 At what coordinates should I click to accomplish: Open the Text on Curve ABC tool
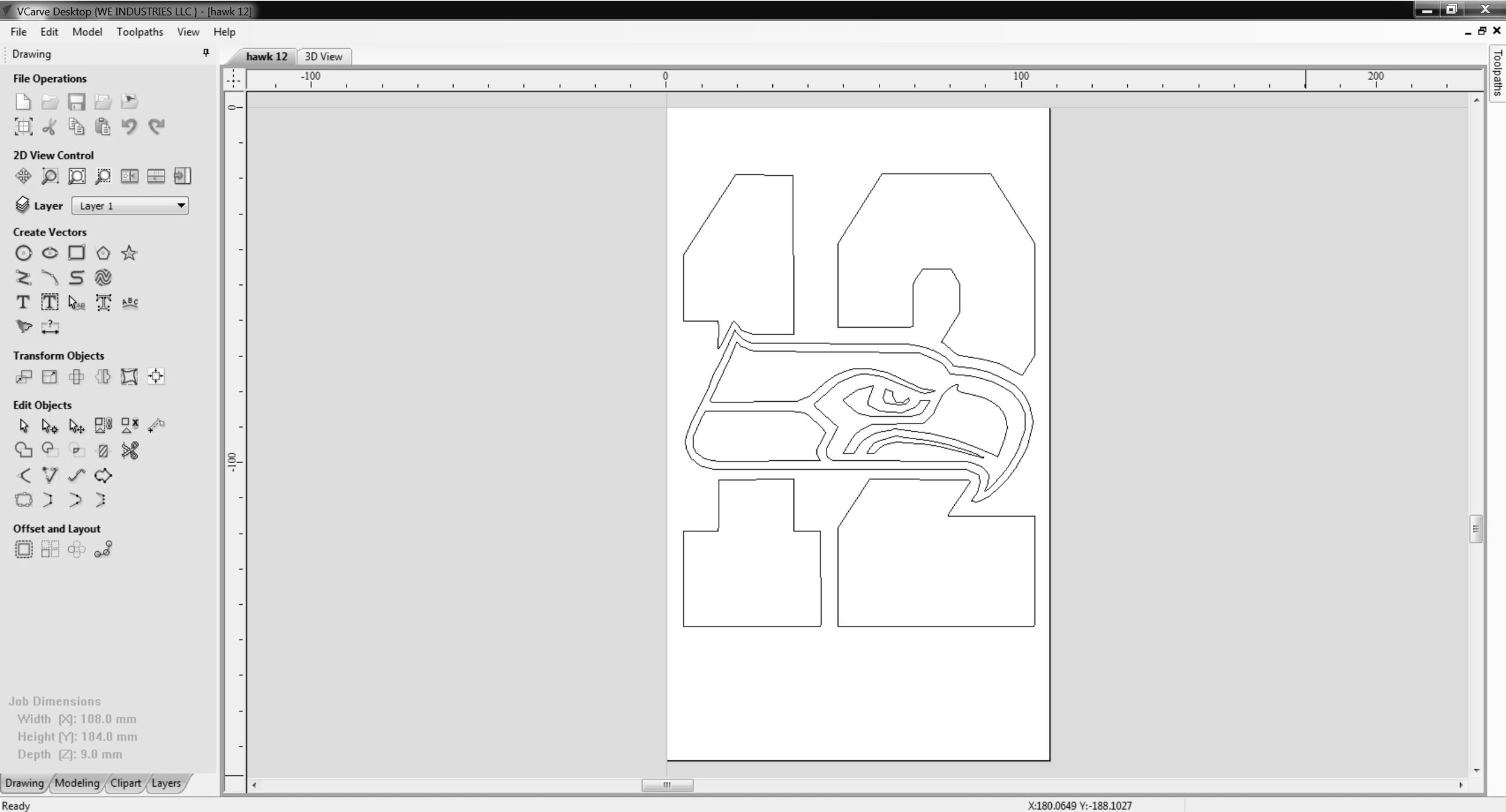pos(130,302)
